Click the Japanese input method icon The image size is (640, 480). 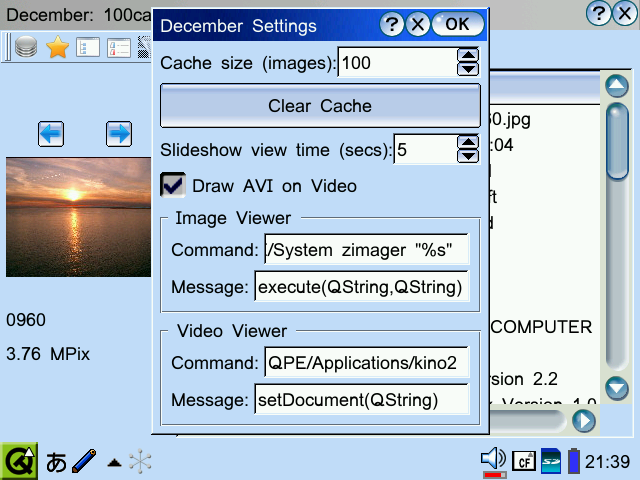pyautogui.click(x=57, y=462)
